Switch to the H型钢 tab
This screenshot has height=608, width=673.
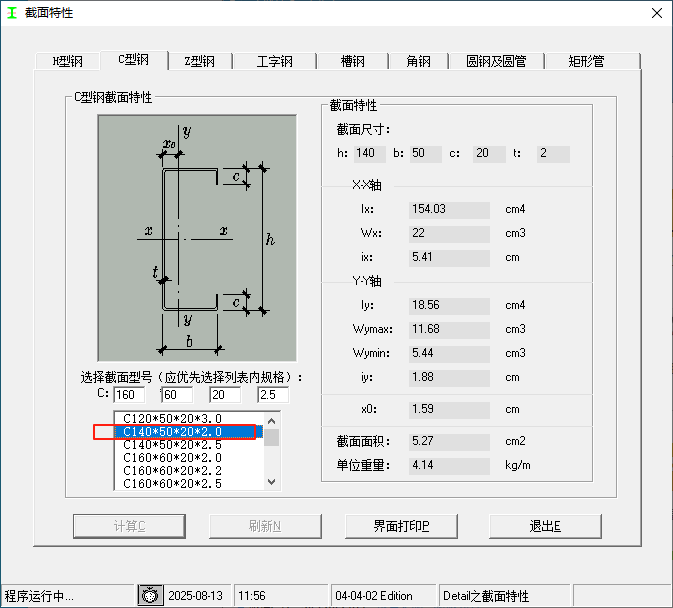[68, 61]
